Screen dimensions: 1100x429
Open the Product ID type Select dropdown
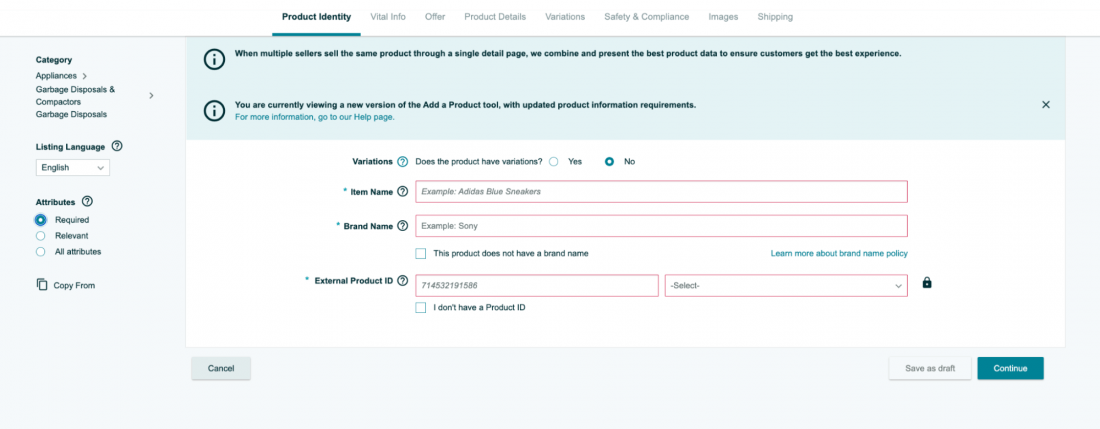point(786,286)
